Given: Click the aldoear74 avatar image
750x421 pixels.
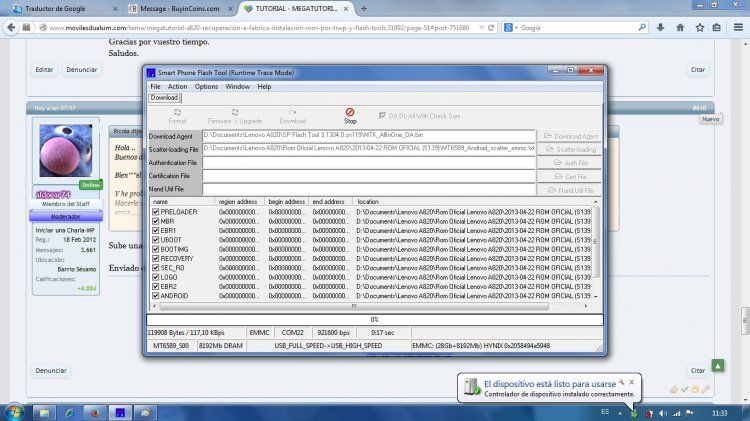Looking at the screenshot, I should pyautogui.click(x=66, y=151).
